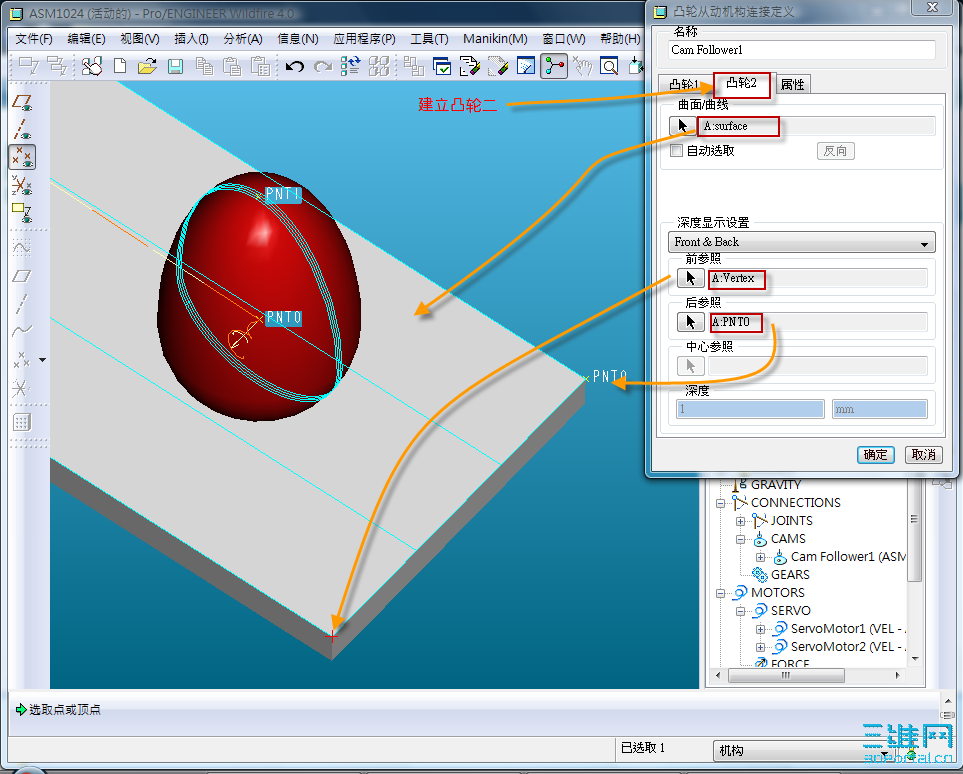963x774 pixels.
Task: Collapse the CONNECTIONS tree node
Action: click(x=720, y=503)
